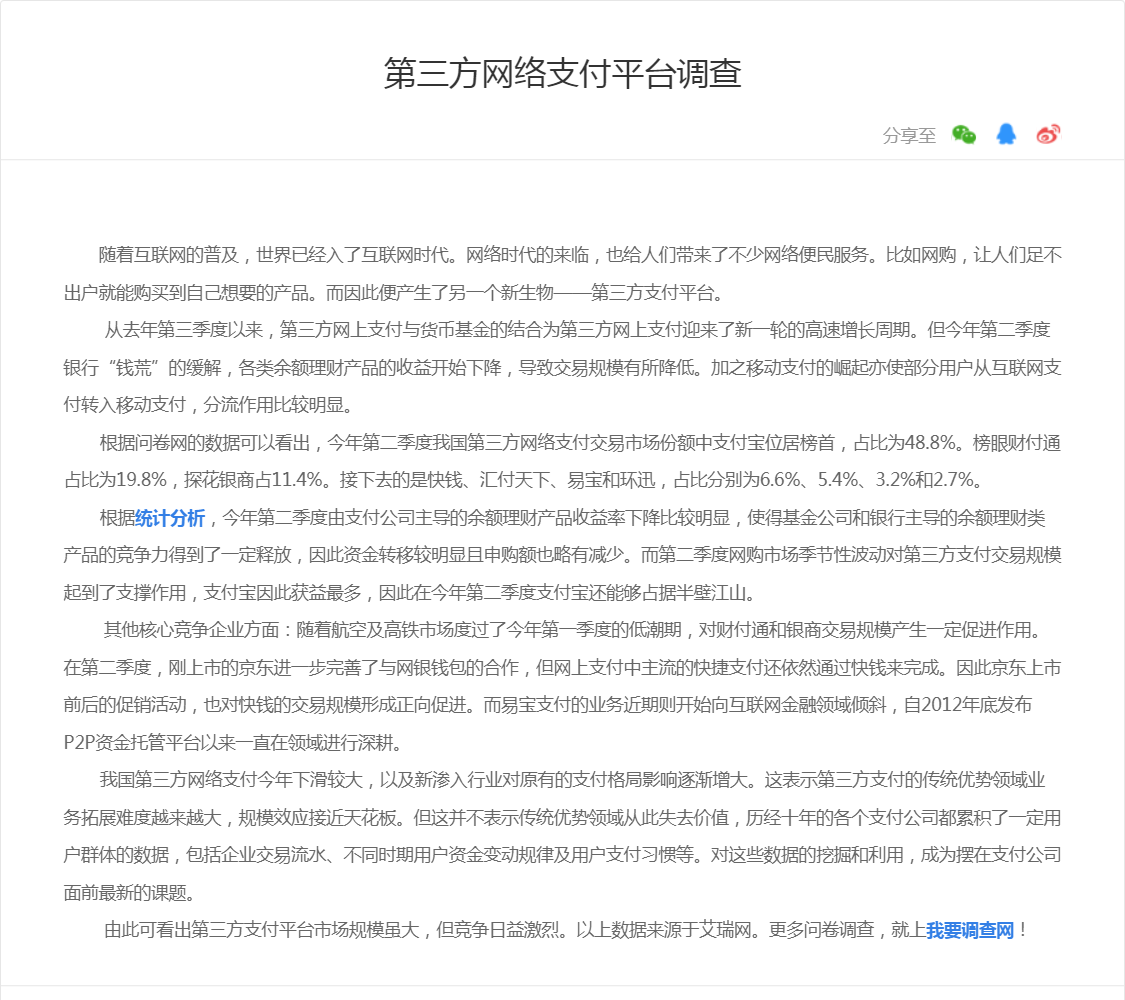Screen dimensions: 1125x1000
Task: Click the text 由此可看出第三方支付平台市场规模虽大
Action: pos(262,930)
